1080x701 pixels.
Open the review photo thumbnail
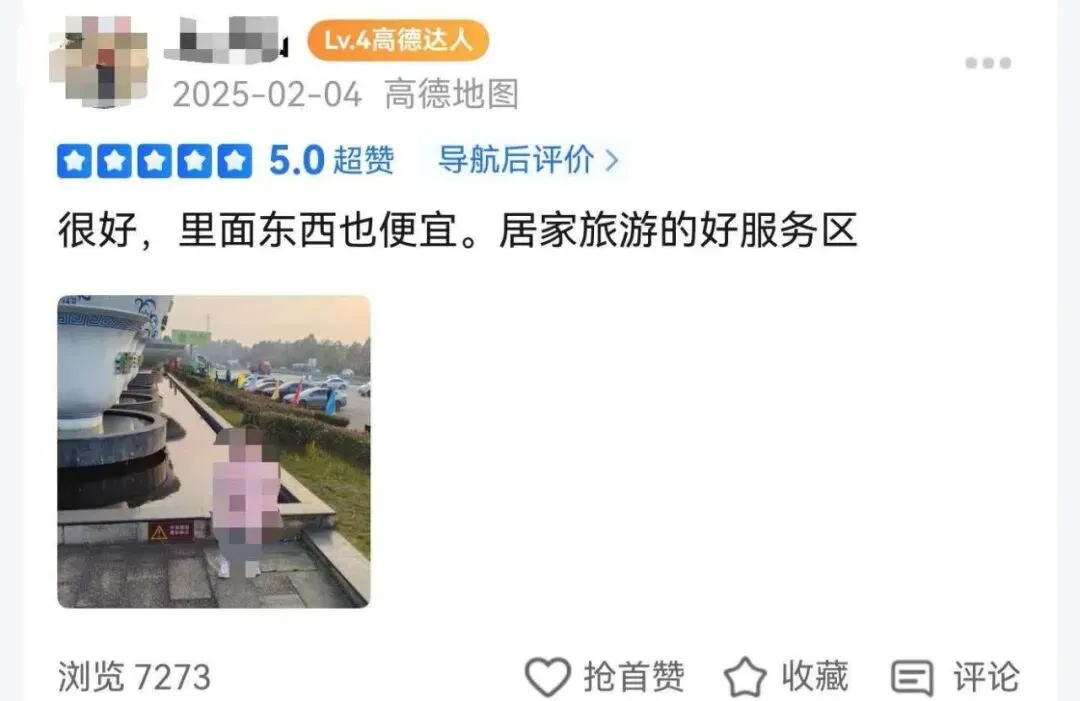coord(214,452)
